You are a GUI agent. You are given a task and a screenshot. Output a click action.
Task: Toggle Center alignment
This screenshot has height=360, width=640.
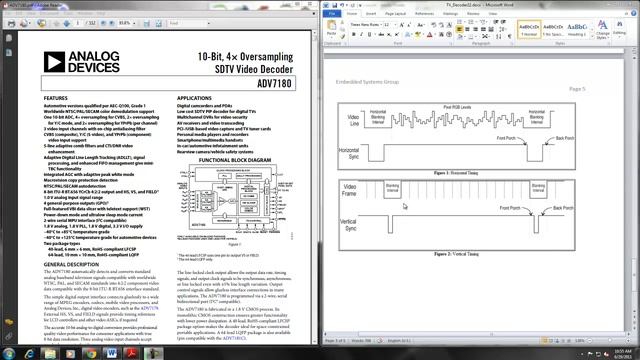pyautogui.click(x=467, y=29)
